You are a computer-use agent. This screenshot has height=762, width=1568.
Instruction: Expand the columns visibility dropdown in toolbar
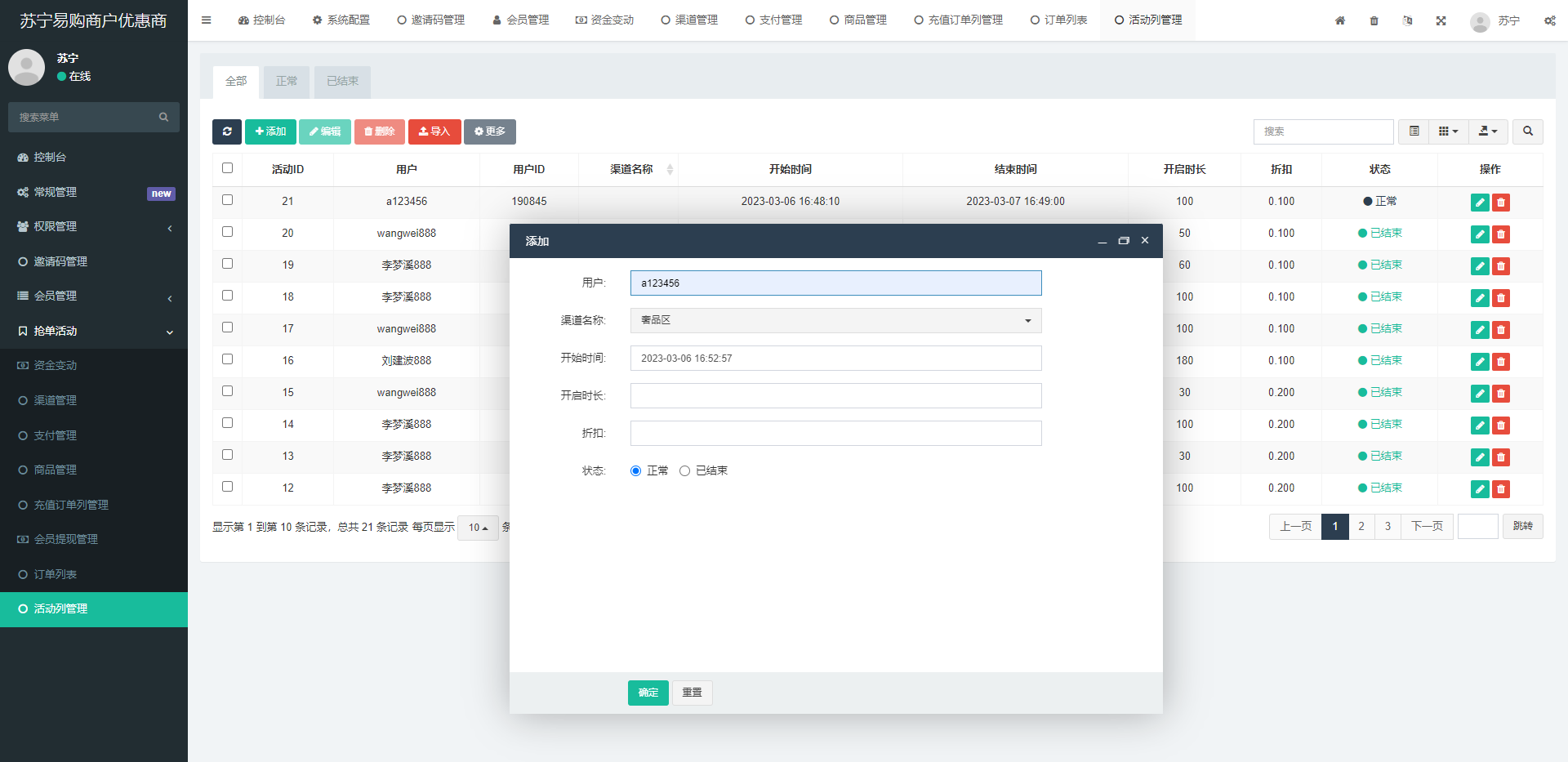[1448, 131]
